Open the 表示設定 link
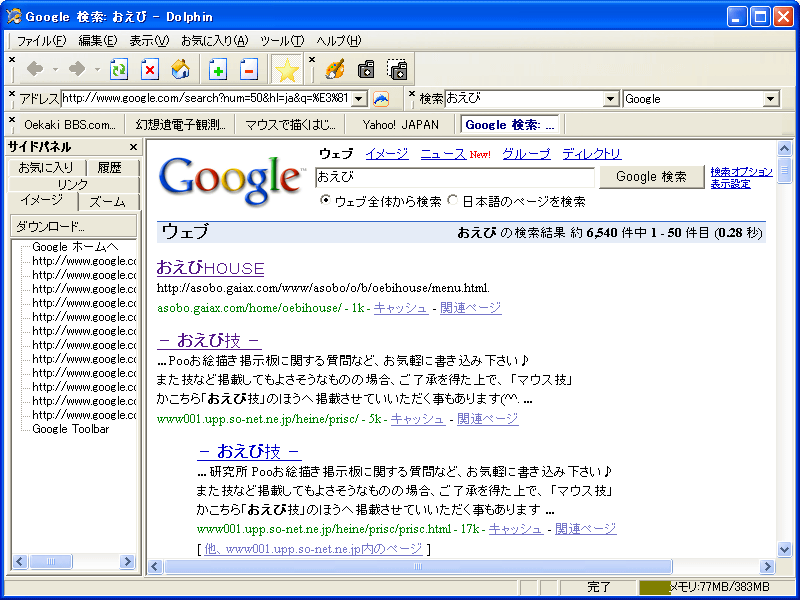This screenshot has width=800, height=600. (731, 184)
